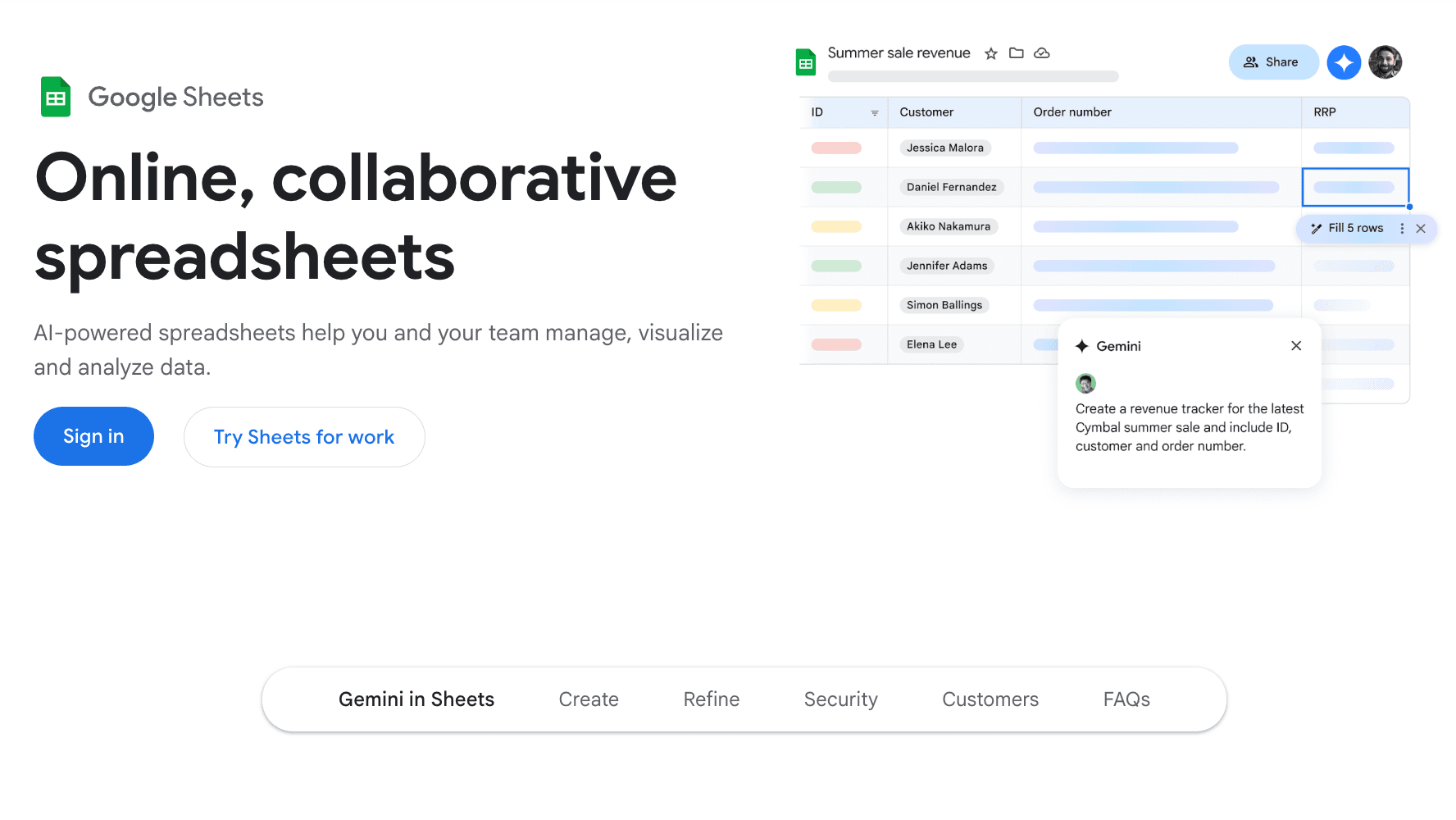Click the Google Sheets logo icon
1456x820 pixels.
[x=56, y=97]
